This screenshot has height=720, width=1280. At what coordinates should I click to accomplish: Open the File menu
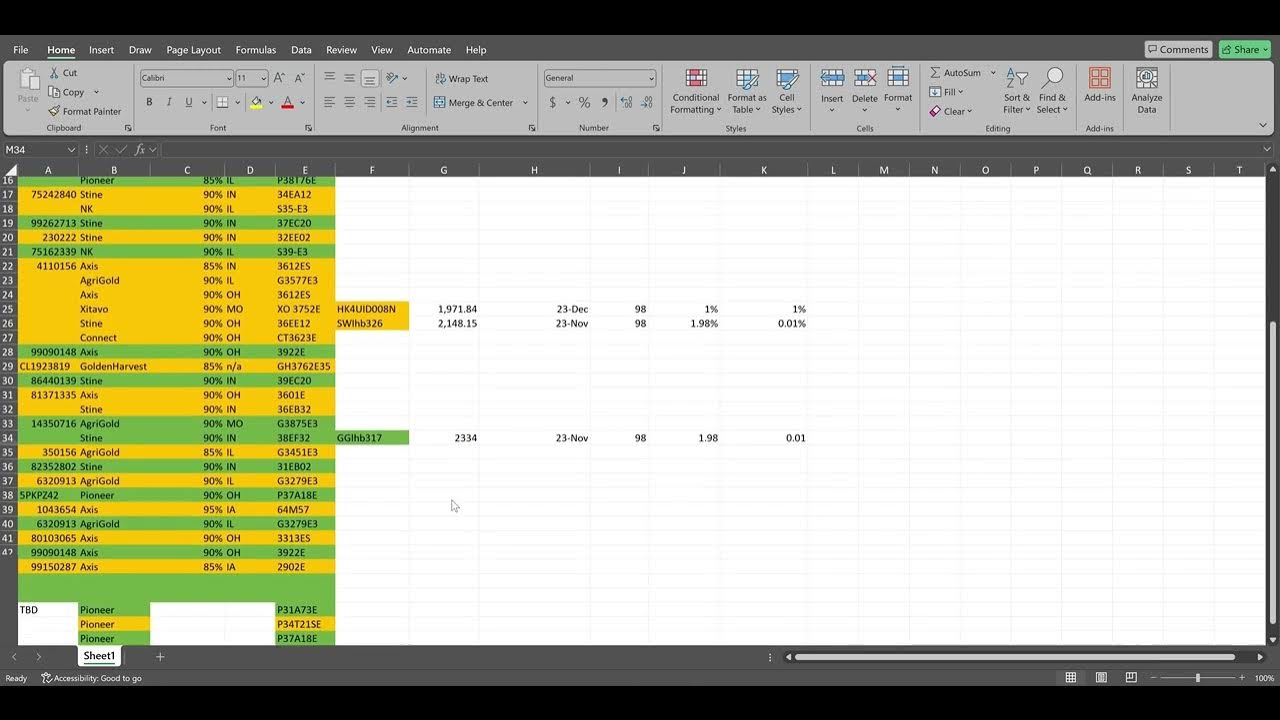[21, 50]
